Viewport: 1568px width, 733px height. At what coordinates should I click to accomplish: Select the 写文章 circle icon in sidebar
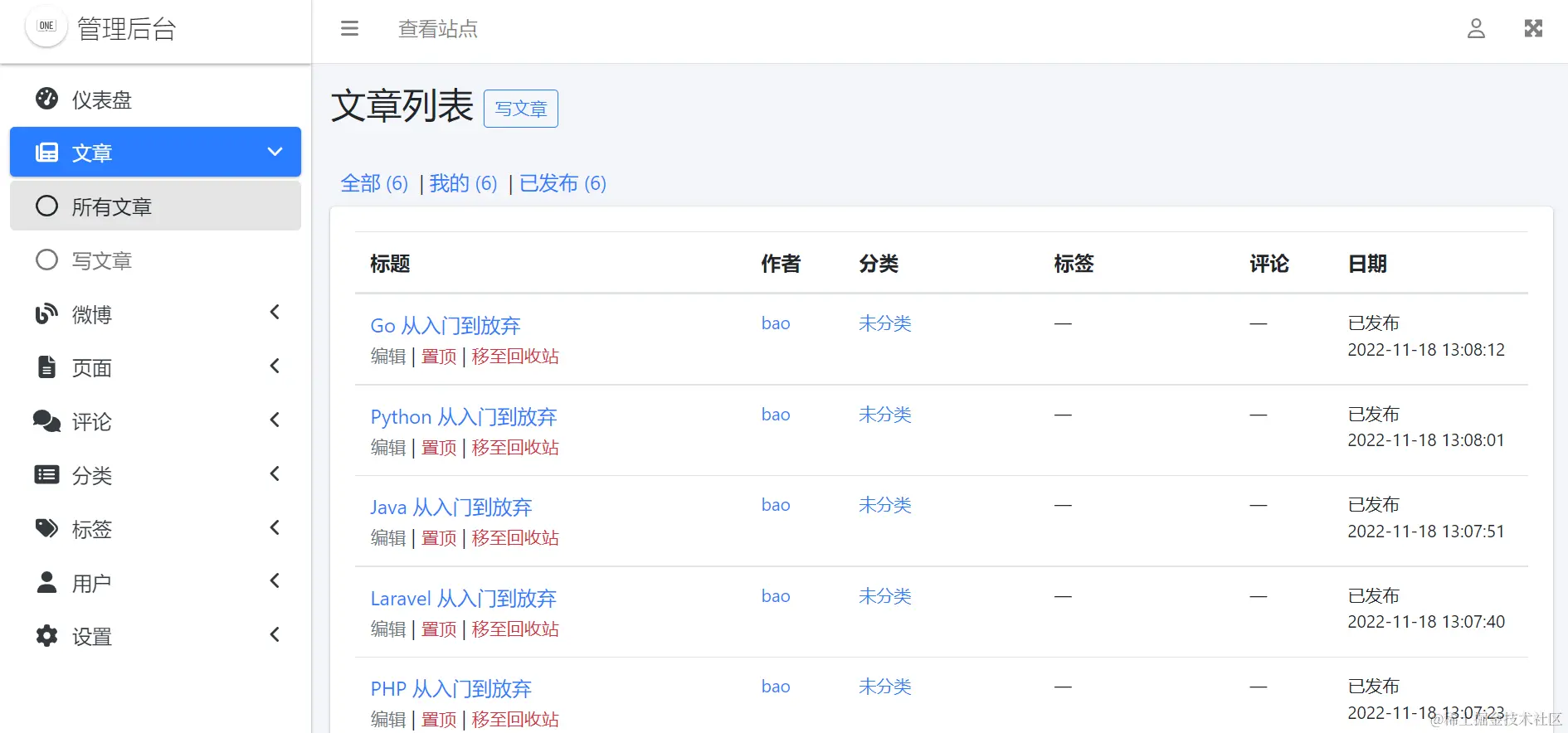tap(46, 260)
